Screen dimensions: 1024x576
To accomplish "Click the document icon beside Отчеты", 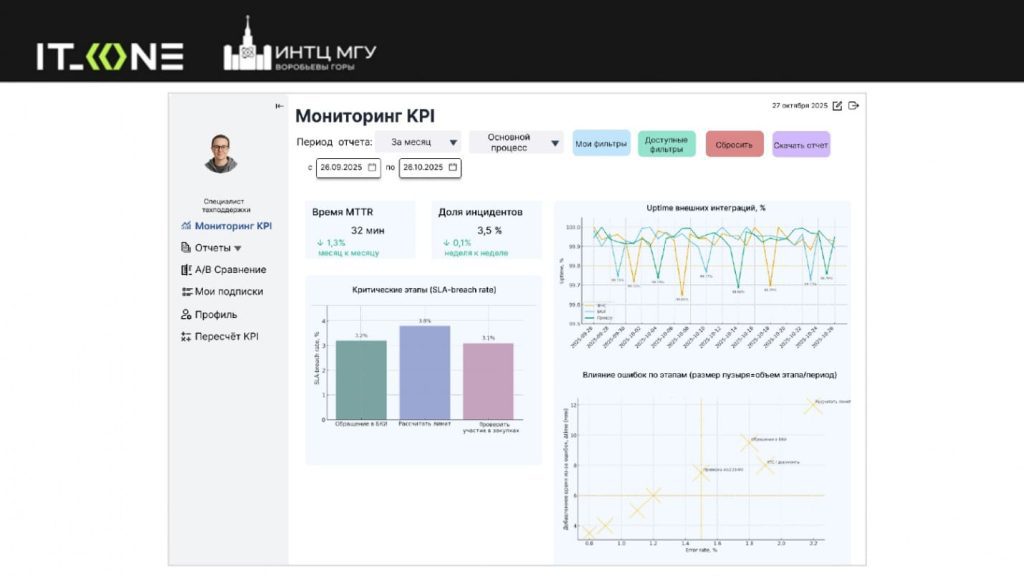I will click(186, 248).
